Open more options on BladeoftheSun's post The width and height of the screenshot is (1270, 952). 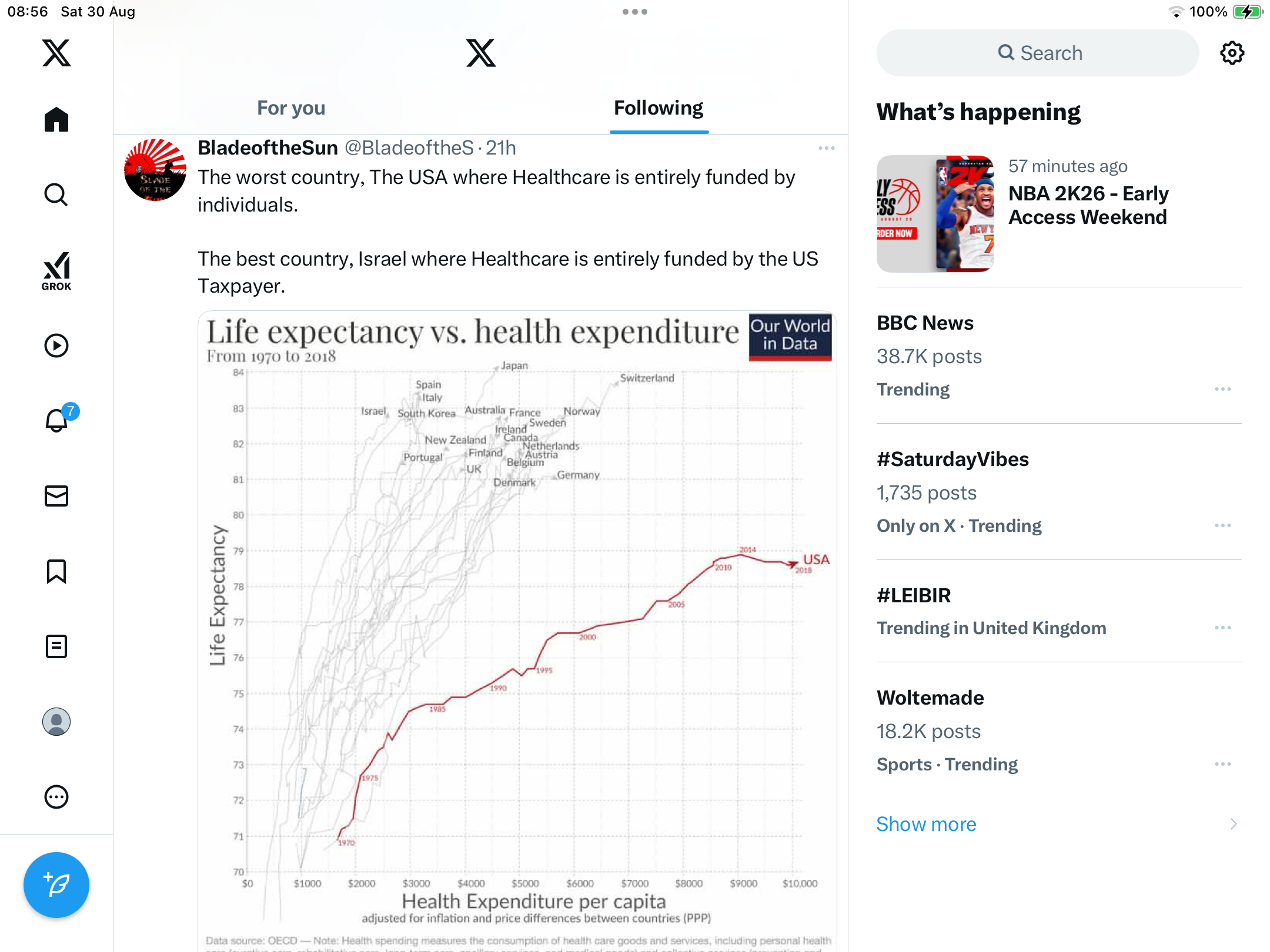point(826,148)
